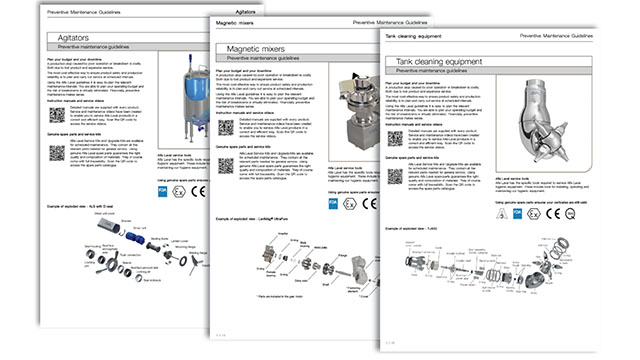Click the grey subtitle bar under Magnetic mixers title

coord(298,58)
